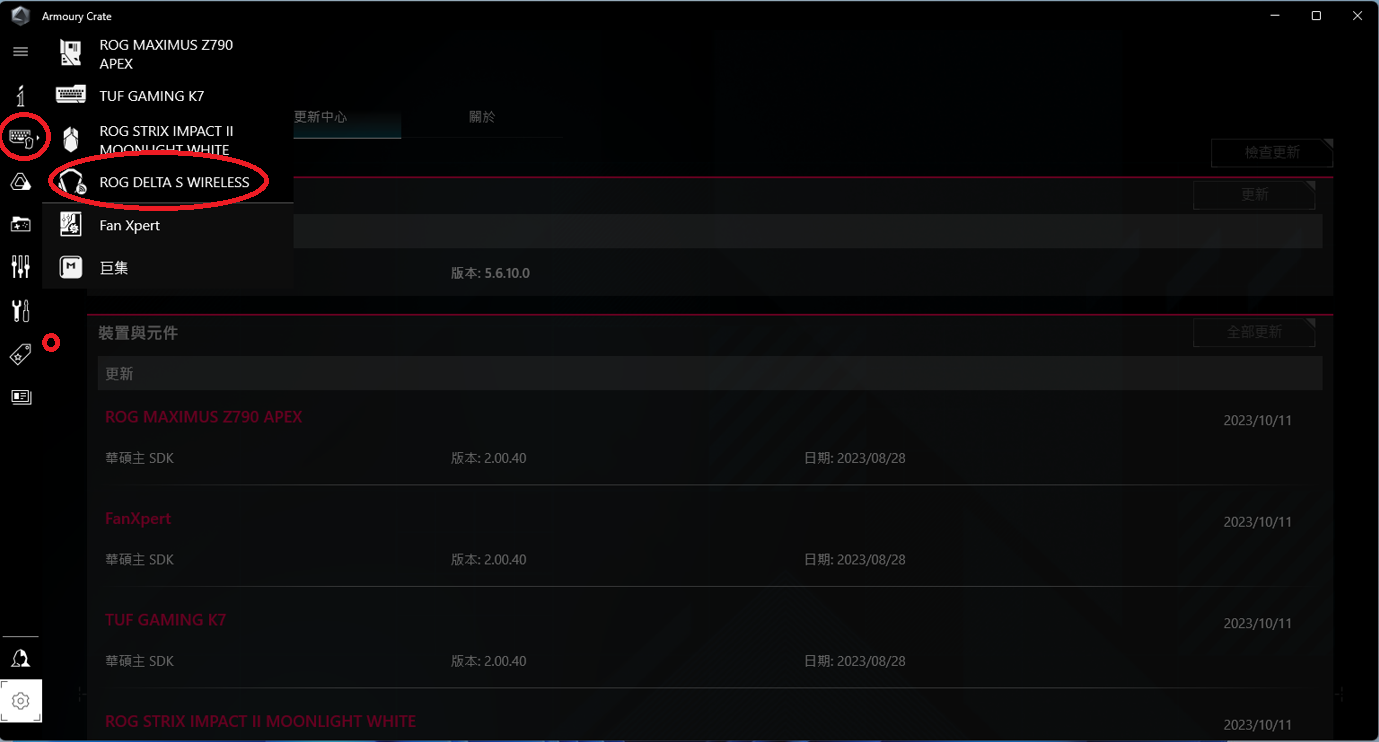Click the motherboard icon for ROG MAXIMUS Z790

(70, 53)
